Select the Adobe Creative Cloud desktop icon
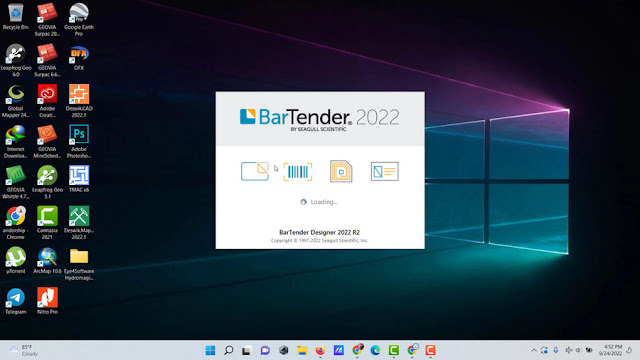This screenshot has width=640, height=360. click(47, 101)
